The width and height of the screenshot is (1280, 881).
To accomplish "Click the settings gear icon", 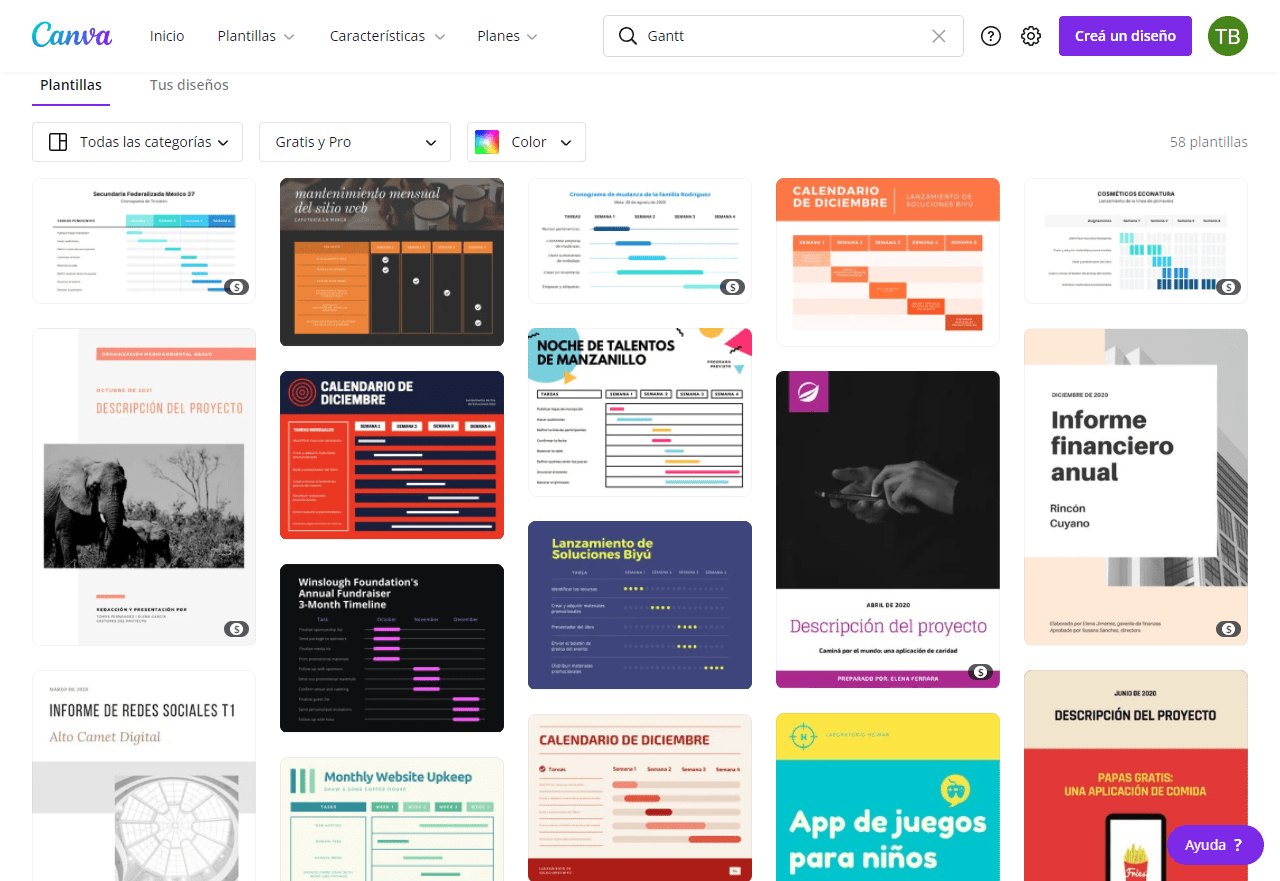I will [x=1030, y=35].
